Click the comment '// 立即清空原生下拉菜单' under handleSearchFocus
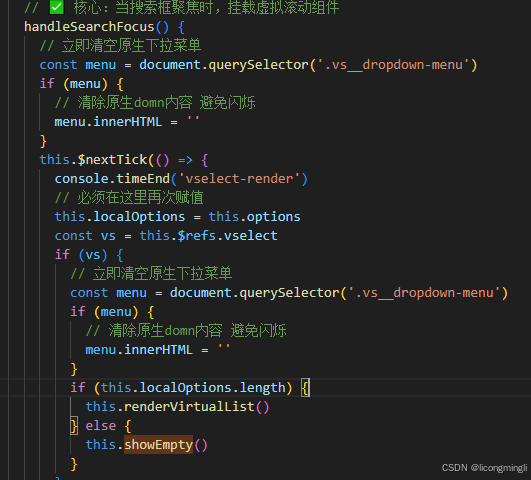 click(x=120, y=45)
